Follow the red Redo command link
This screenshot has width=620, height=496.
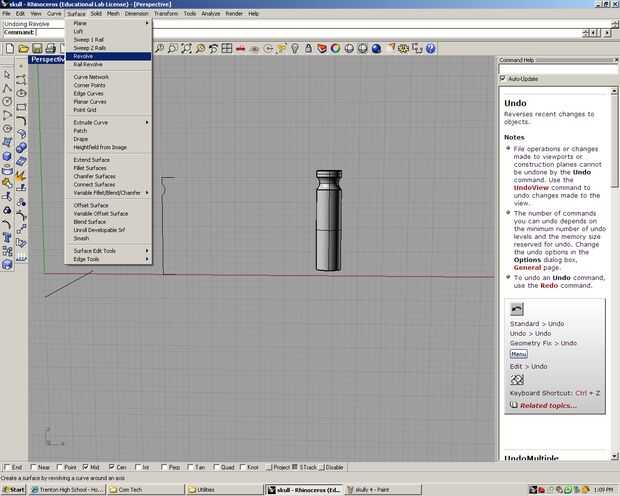[549, 285]
